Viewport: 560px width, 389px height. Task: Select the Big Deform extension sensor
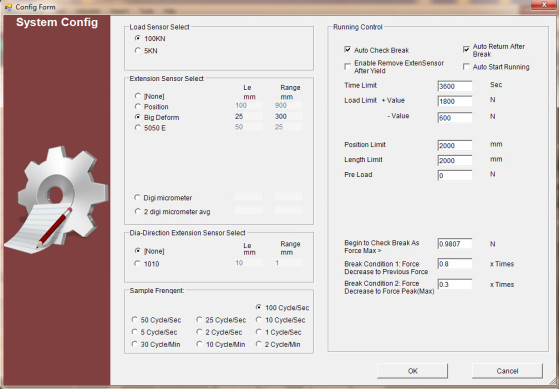pyautogui.click(x=138, y=117)
